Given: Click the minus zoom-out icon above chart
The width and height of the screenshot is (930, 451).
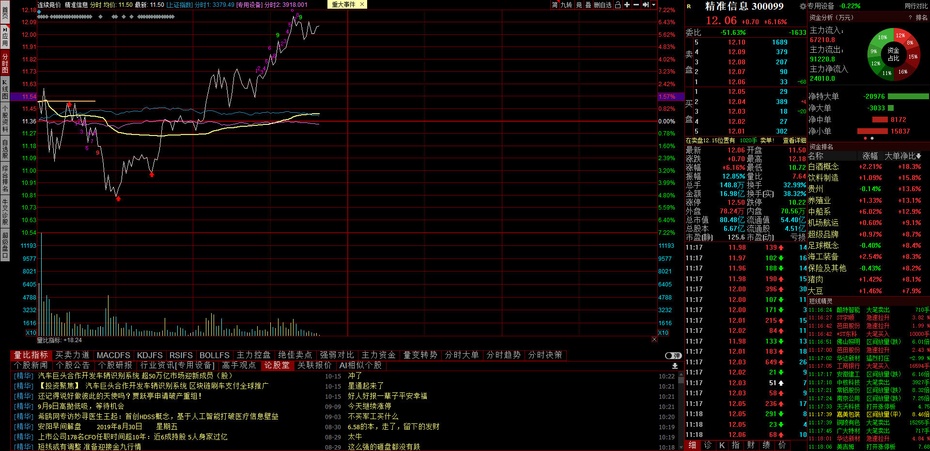Looking at the screenshot, I should (x=636, y=4).
